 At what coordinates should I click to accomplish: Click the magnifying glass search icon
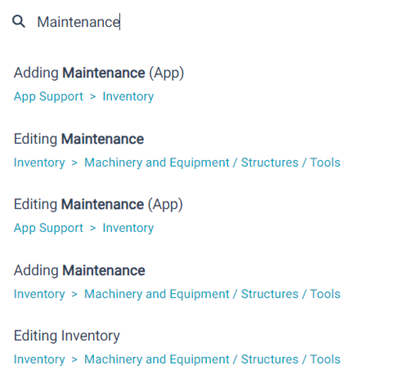(x=19, y=22)
